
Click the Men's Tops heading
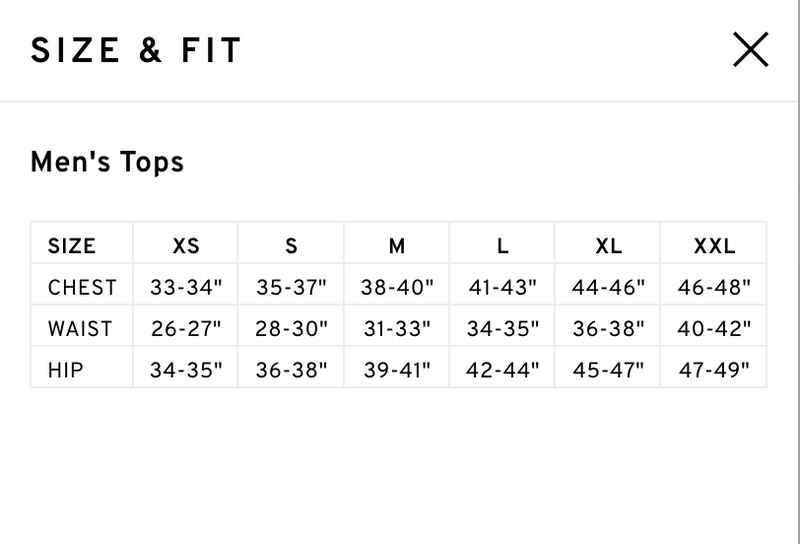107,162
